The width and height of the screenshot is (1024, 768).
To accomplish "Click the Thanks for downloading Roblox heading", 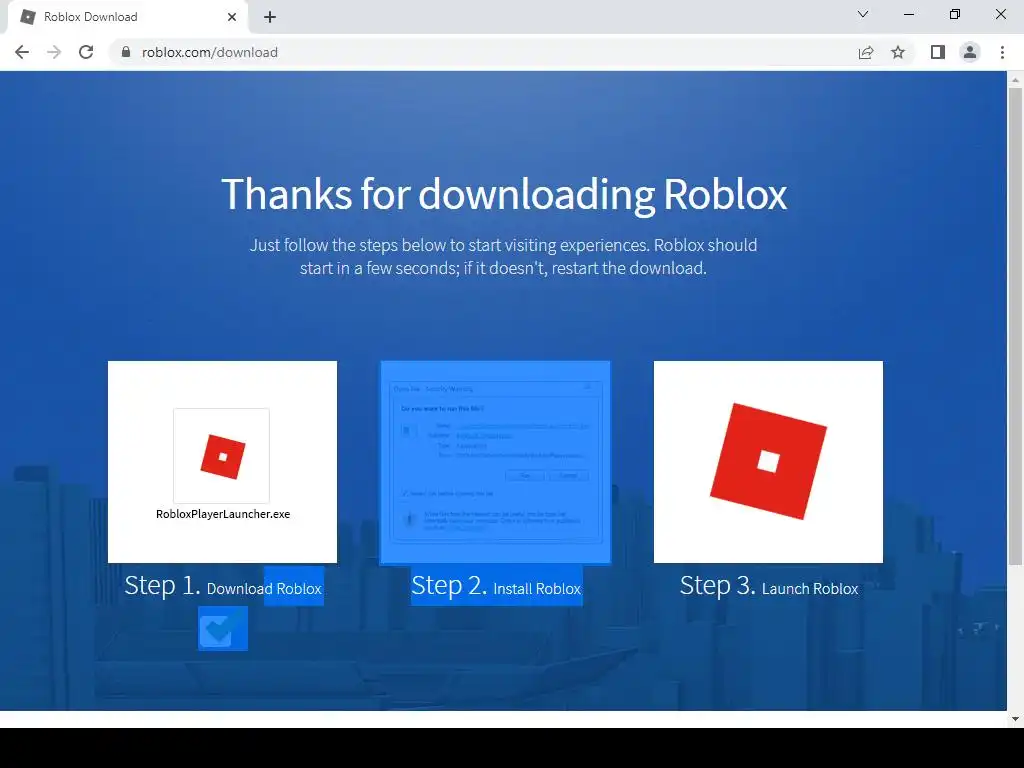I will 504,194.
